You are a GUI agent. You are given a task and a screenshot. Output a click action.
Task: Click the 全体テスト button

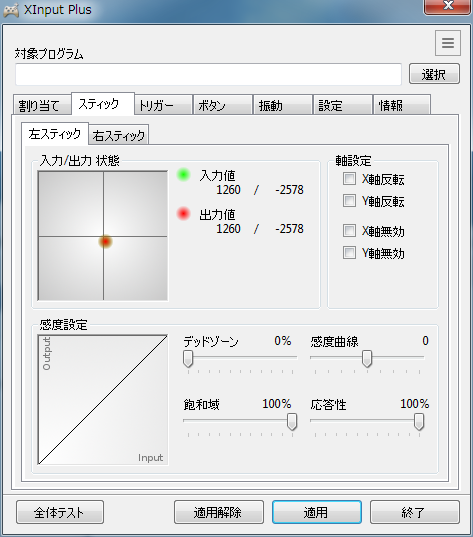(x=60, y=512)
